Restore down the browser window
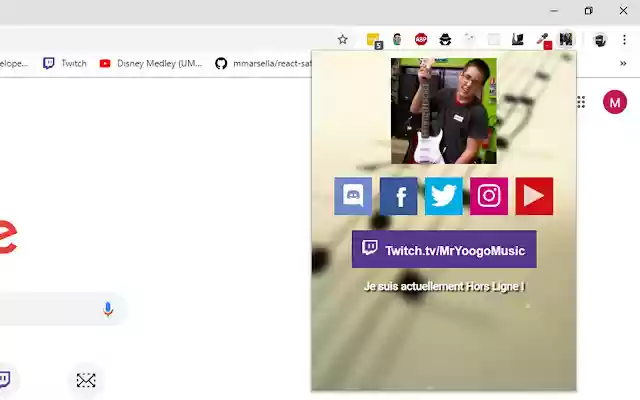The width and height of the screenshot is (640, 400). pyautogui.click(x=588, y=11)
